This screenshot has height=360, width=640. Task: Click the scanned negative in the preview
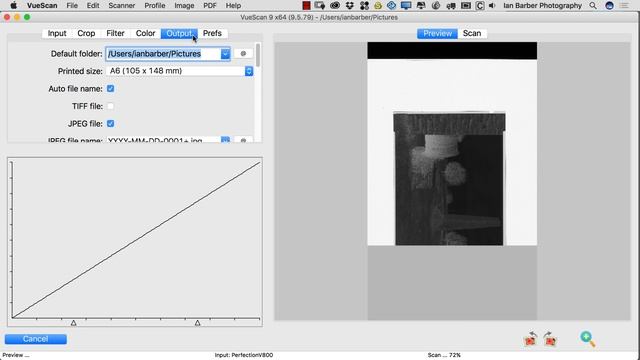[x=449, y=179]
